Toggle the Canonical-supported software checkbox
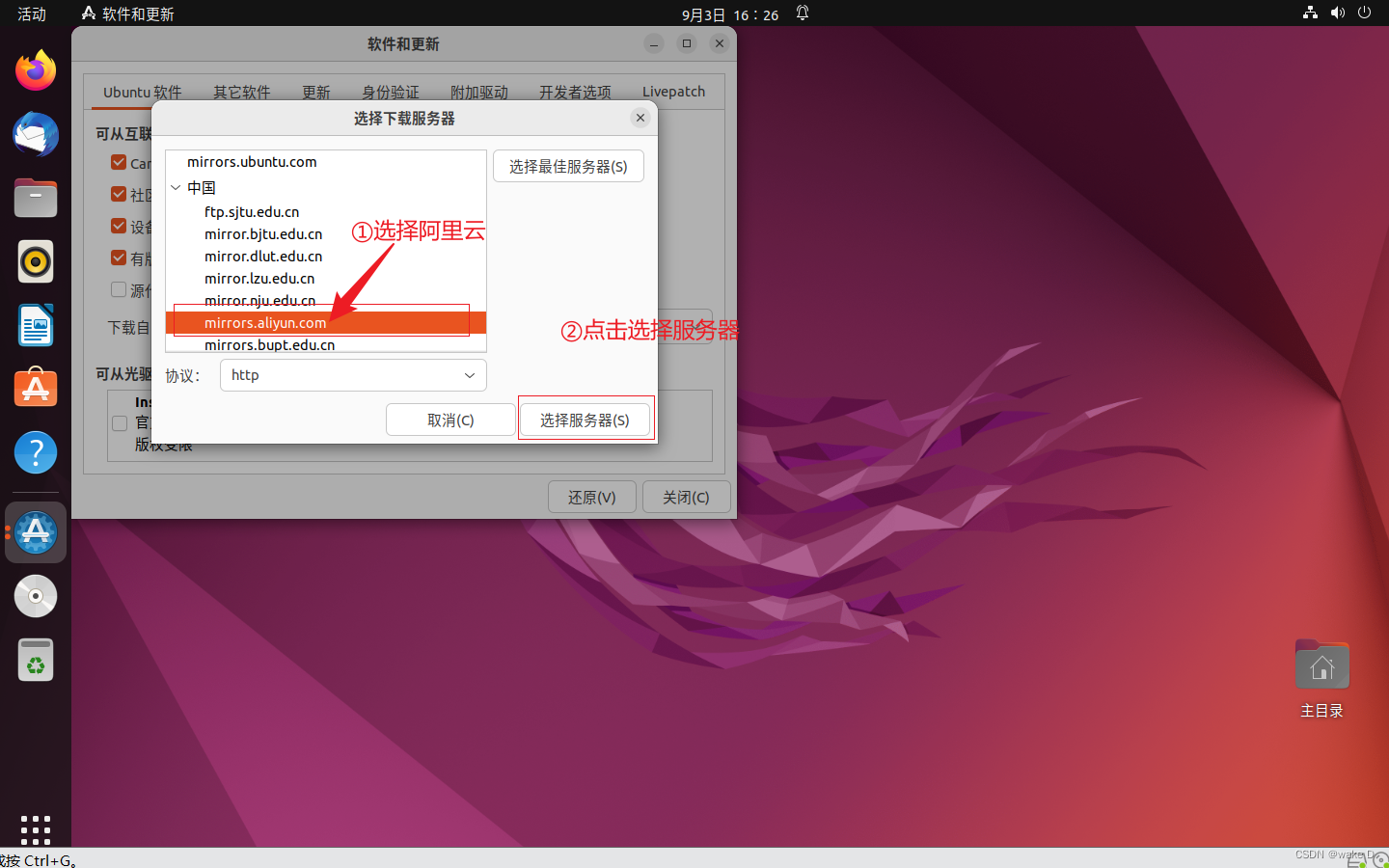This screenshot has height=868, width=1389. [119, 162]
